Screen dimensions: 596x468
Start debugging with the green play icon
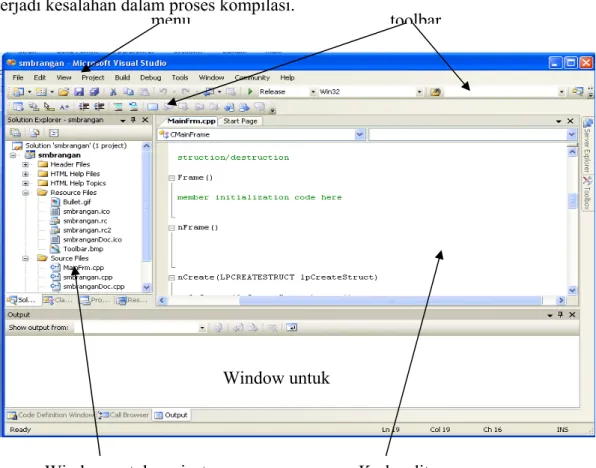point(250,92)
